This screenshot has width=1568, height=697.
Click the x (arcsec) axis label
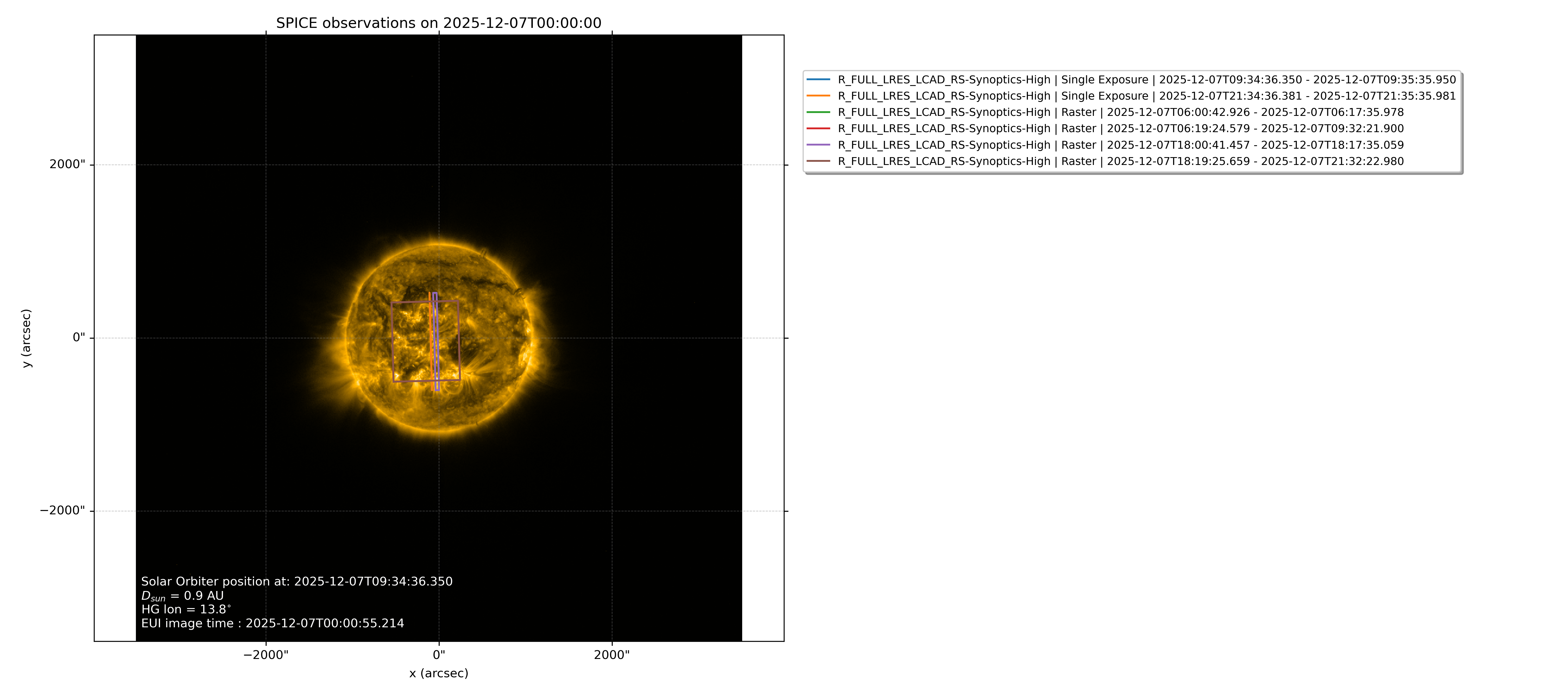click(x=439, y=673)
